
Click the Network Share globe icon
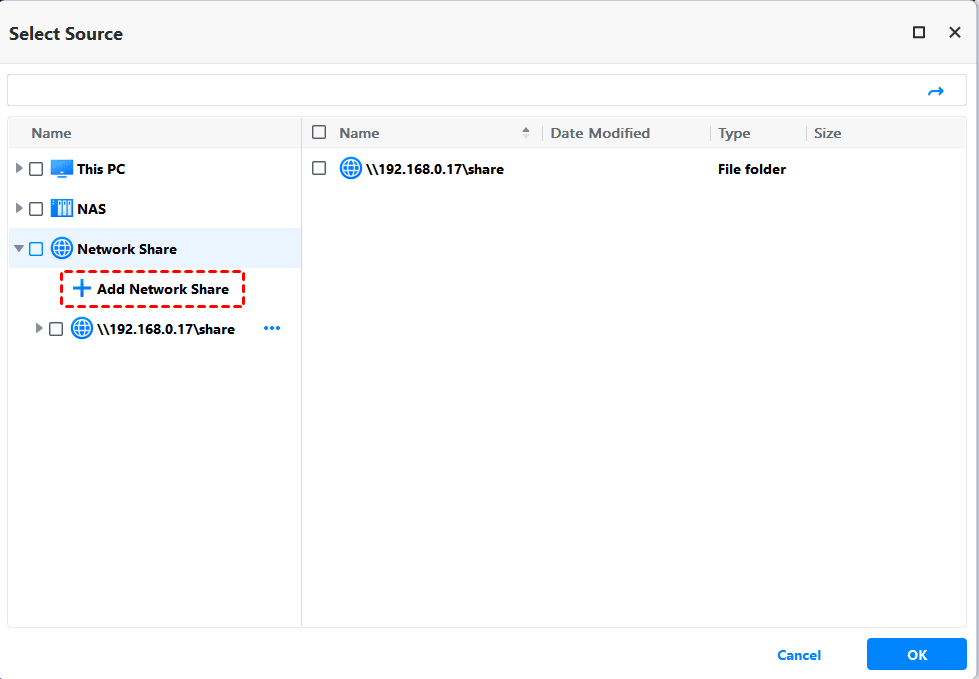click(x=62, y=249)
